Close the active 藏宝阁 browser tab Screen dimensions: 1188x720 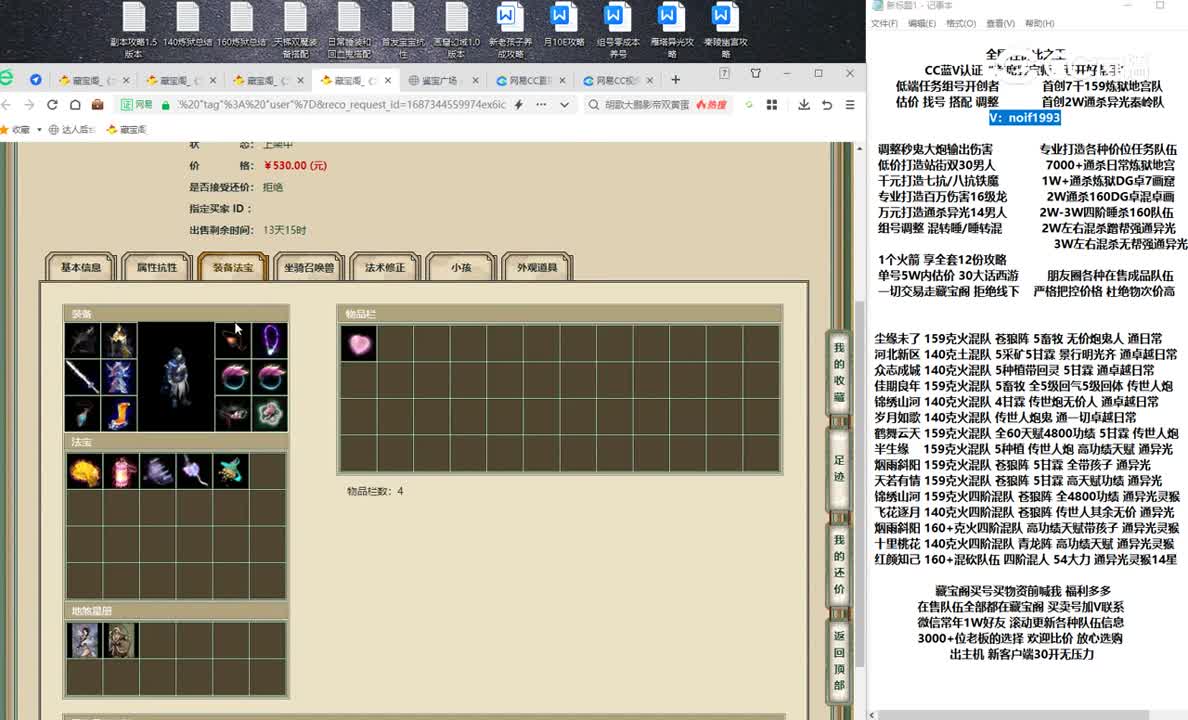(x=388, y=80)
